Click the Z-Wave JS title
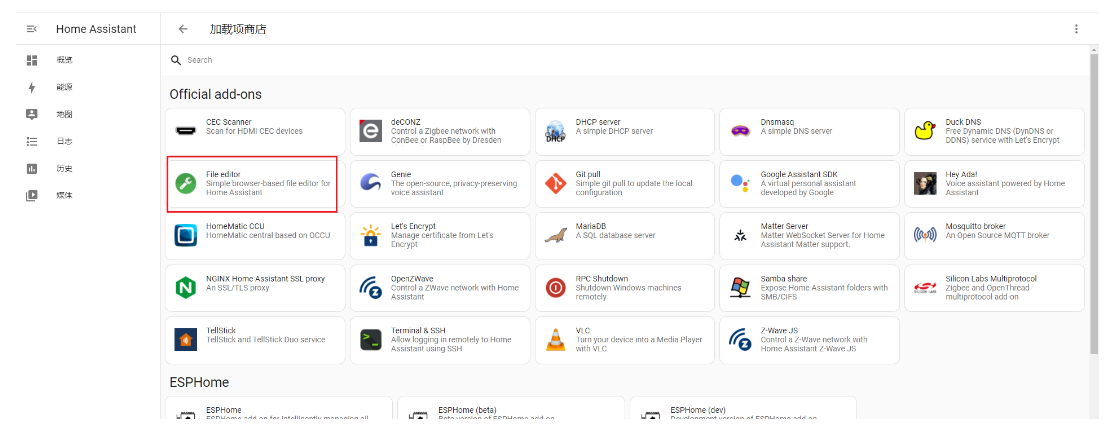Screen dimensions: 1105x427 [x=779, y=330]
